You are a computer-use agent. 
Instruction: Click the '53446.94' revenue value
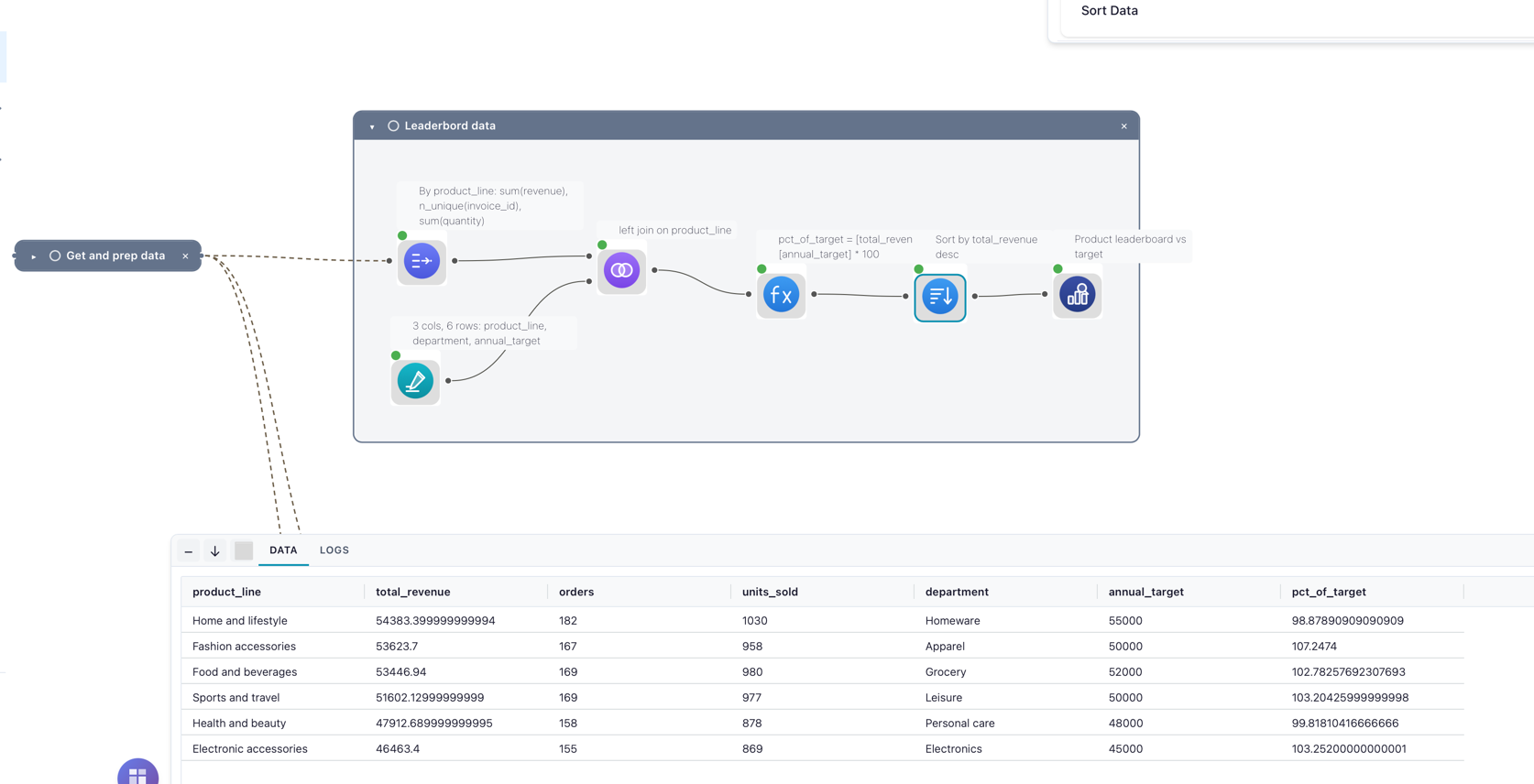pyautogui.click(x=401, y=671)
